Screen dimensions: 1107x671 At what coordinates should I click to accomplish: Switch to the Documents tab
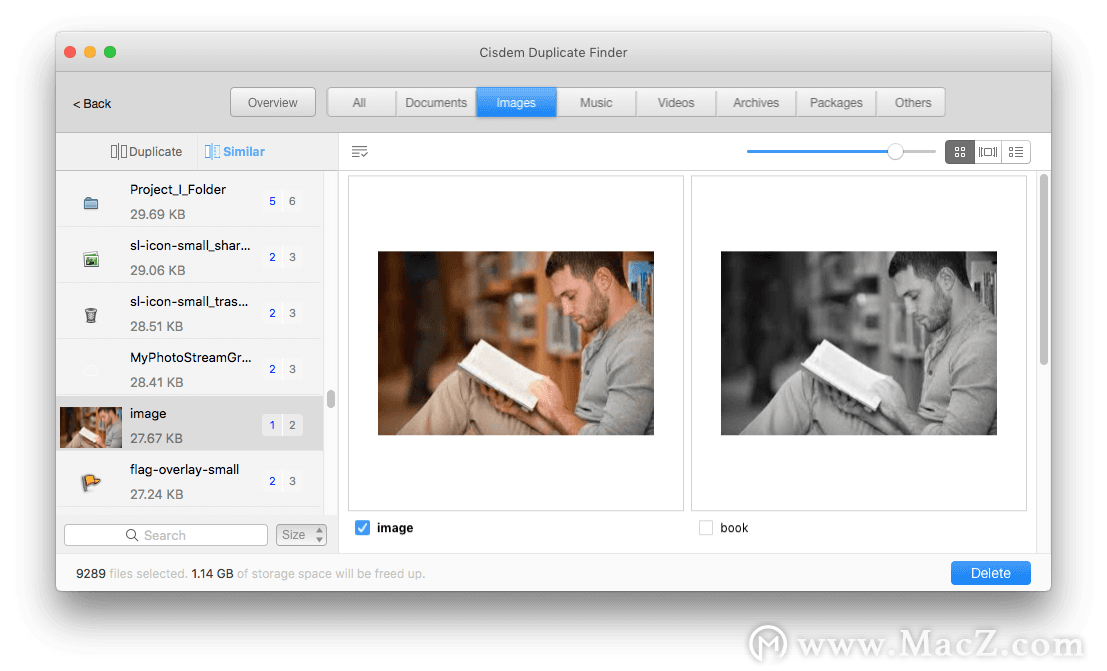(x=436, y=102)
